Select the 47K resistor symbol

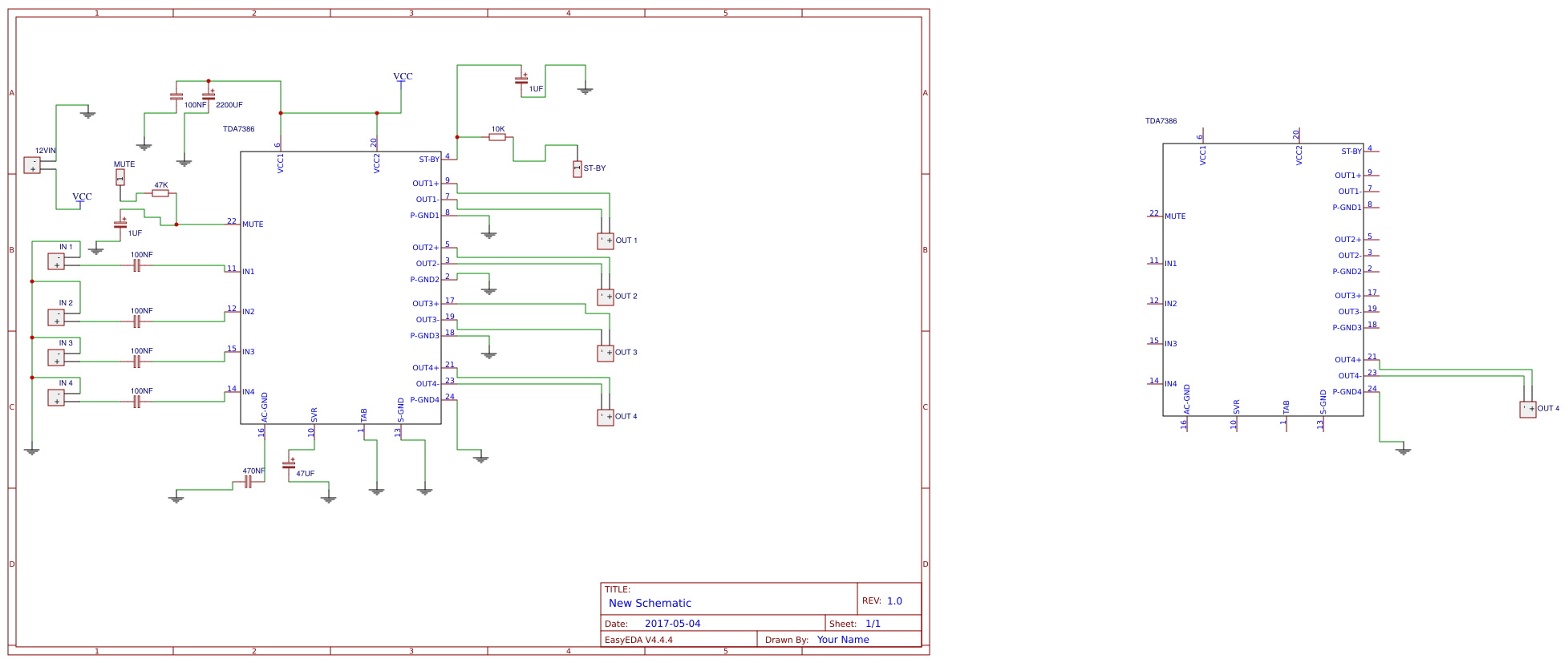[x=160, y=193]
